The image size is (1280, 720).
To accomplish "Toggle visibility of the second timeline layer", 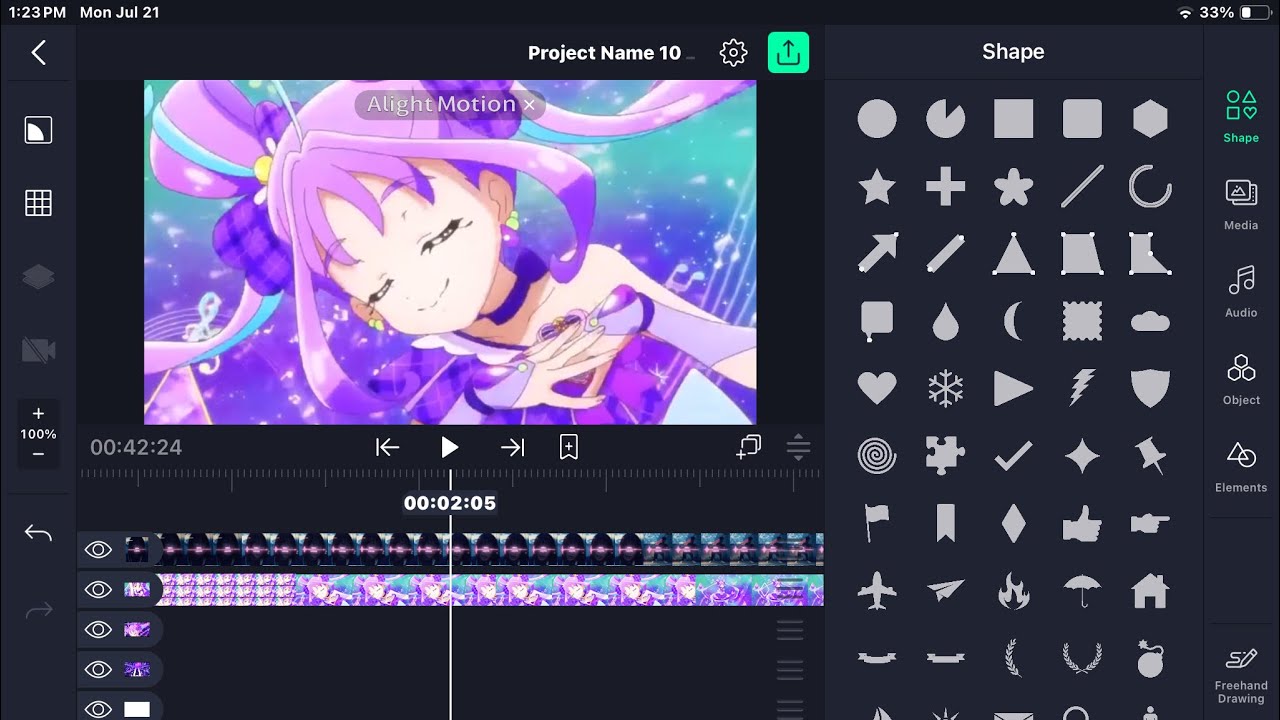I will click(98, 590).
